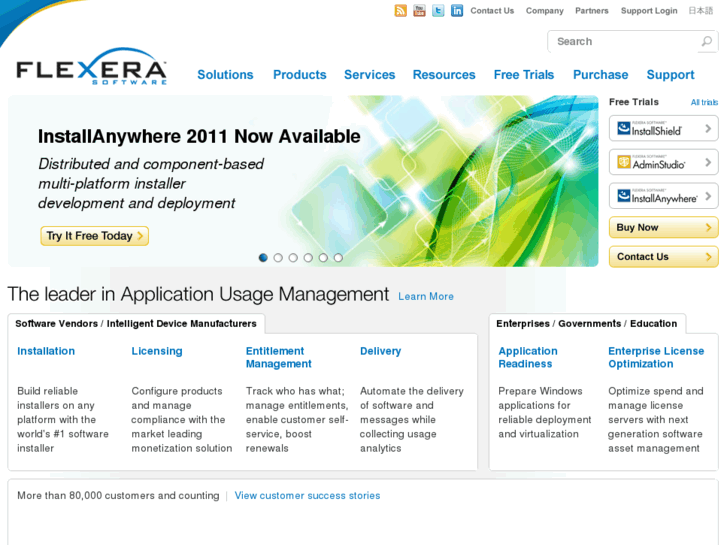Click the search magnifier icon

point(707,41)
